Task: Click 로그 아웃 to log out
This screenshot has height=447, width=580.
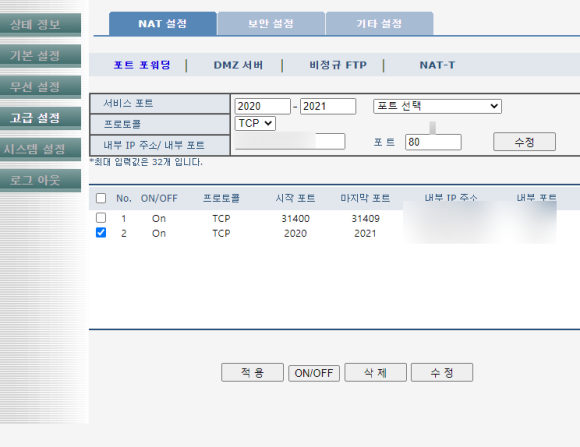Action: [40, 180]
